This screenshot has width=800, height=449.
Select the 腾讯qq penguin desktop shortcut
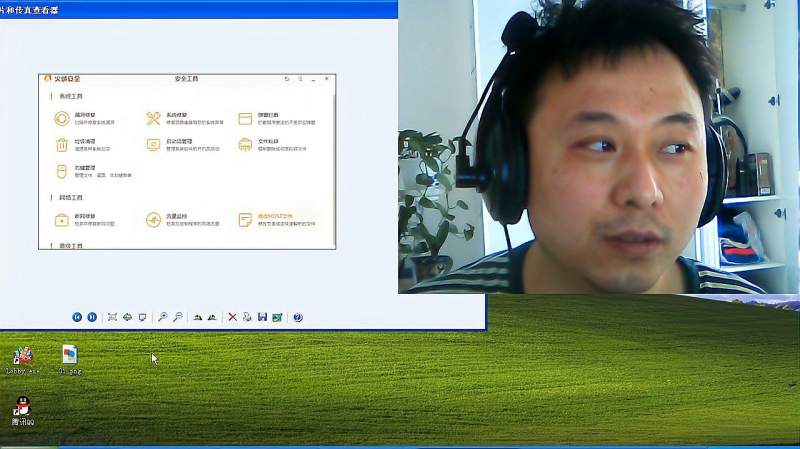tap(22, 411)
